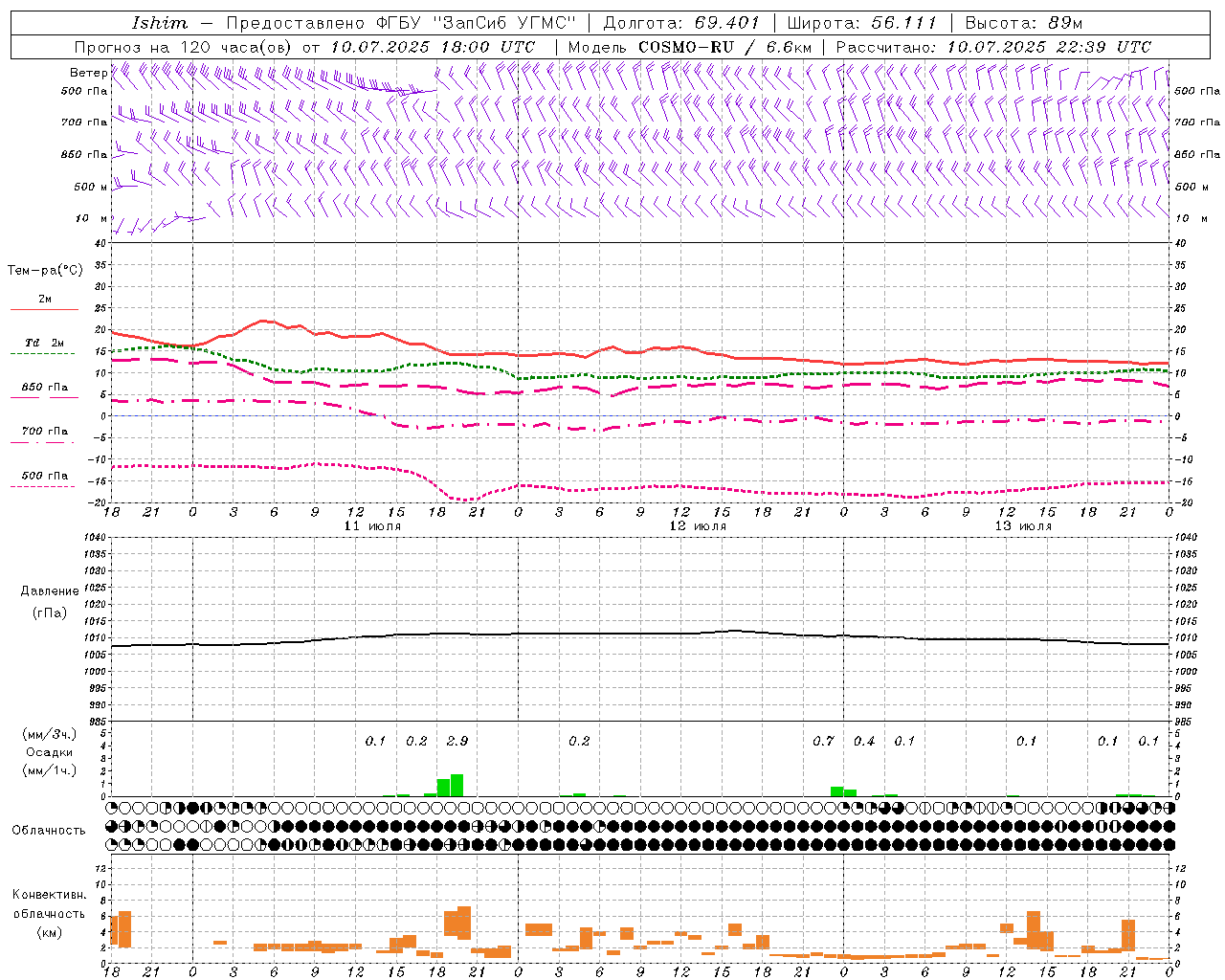Click the tallest green precipitation bar
Screen dimensions: 1225x980
point(457,785)
